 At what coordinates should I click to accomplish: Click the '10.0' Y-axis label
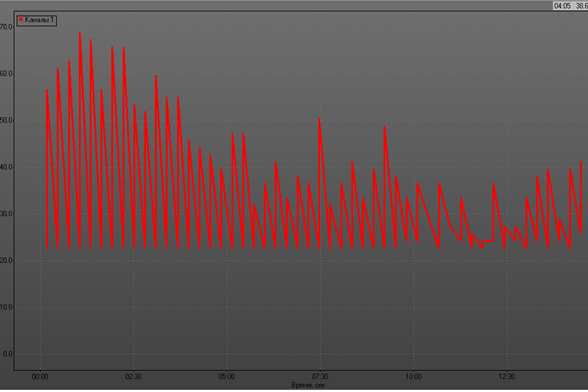(6, 307)
